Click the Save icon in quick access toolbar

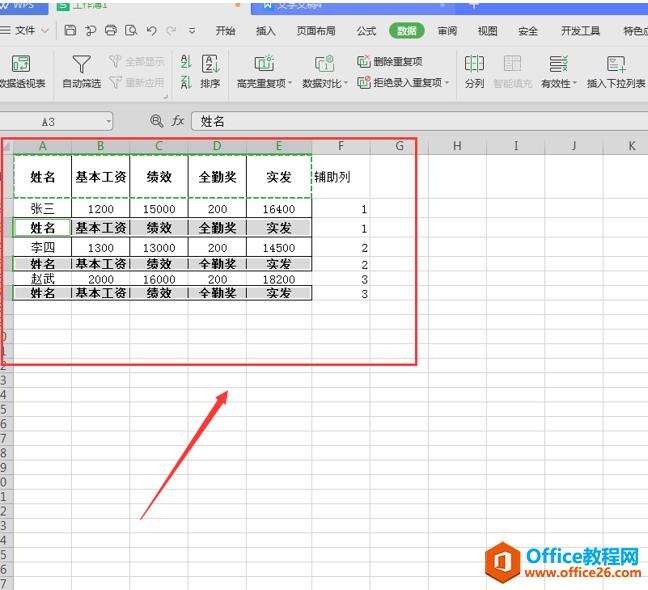[x=70, y=30]
